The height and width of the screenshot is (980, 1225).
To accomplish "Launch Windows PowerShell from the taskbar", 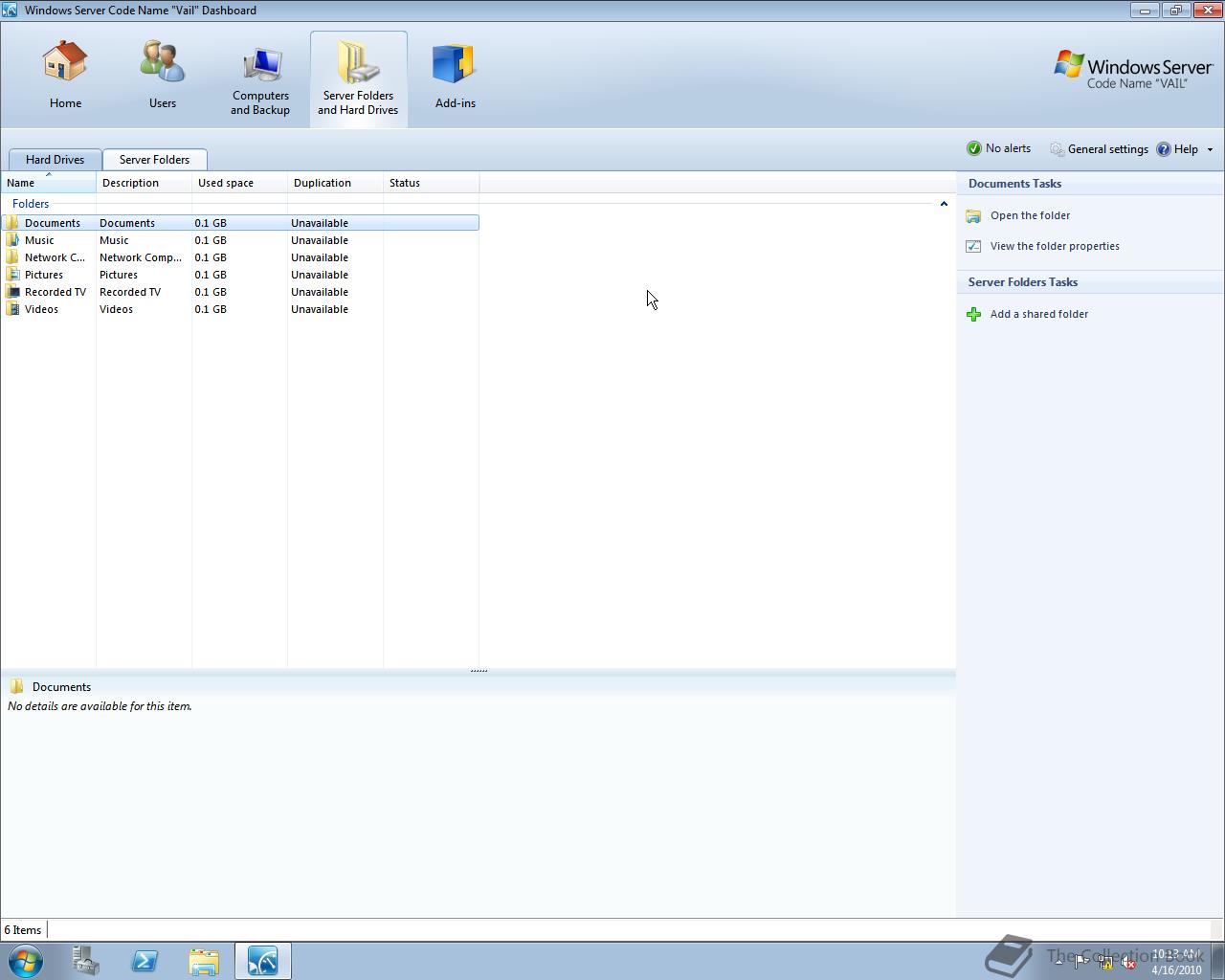I will click(145, 961).
